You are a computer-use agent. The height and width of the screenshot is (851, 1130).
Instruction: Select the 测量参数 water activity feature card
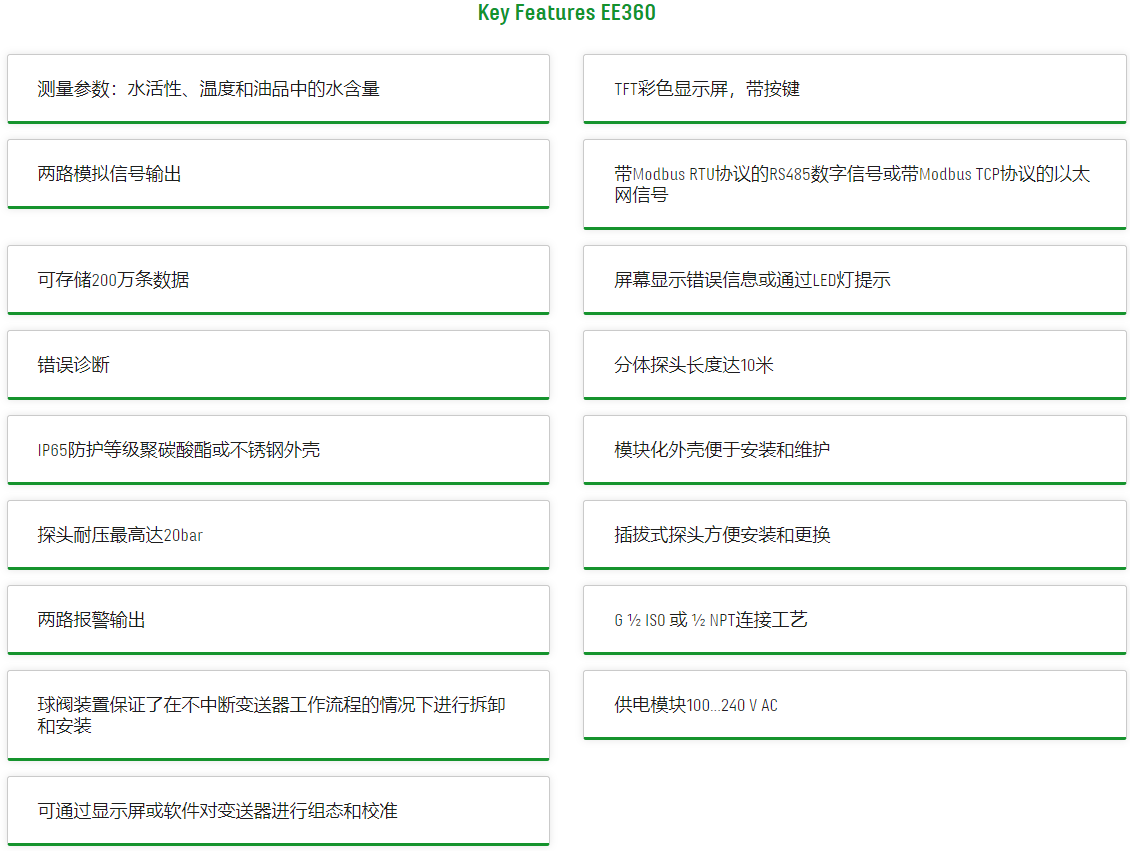point(278,89)
